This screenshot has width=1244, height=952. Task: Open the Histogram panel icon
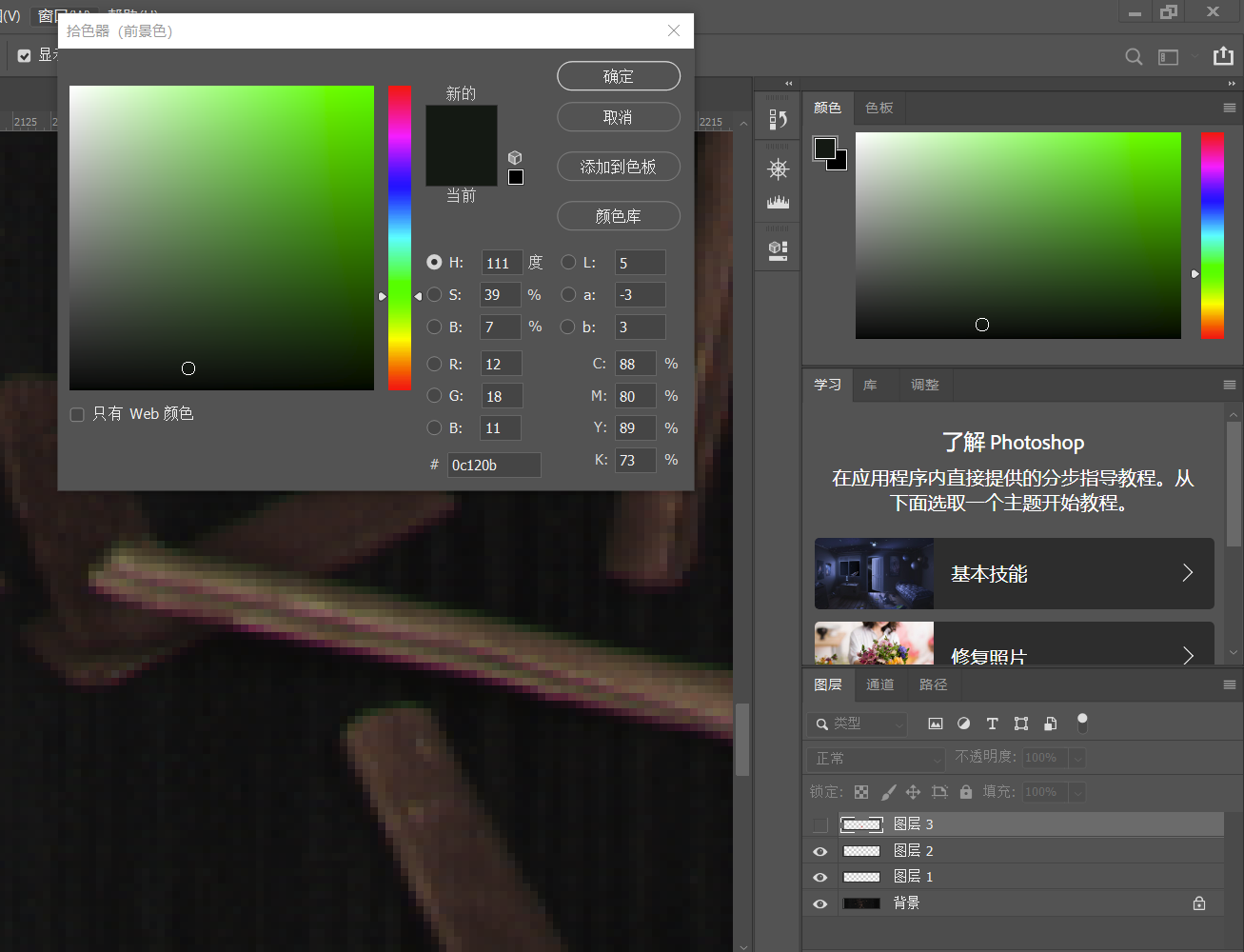[778, 201]
